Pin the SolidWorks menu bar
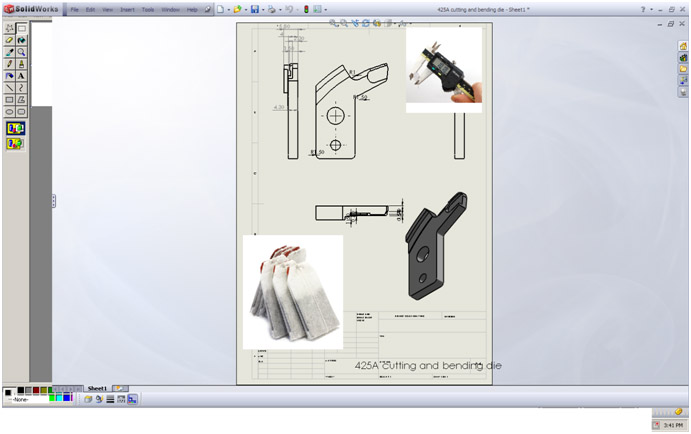Screen dimensions: 691x434 (x=208, y=9)
